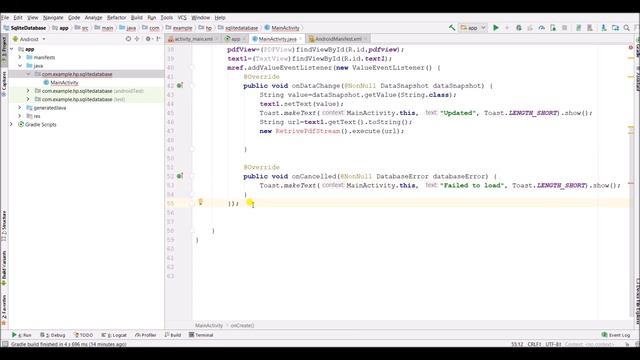Click the hide Project panel icon

click(x=158, y=39)
